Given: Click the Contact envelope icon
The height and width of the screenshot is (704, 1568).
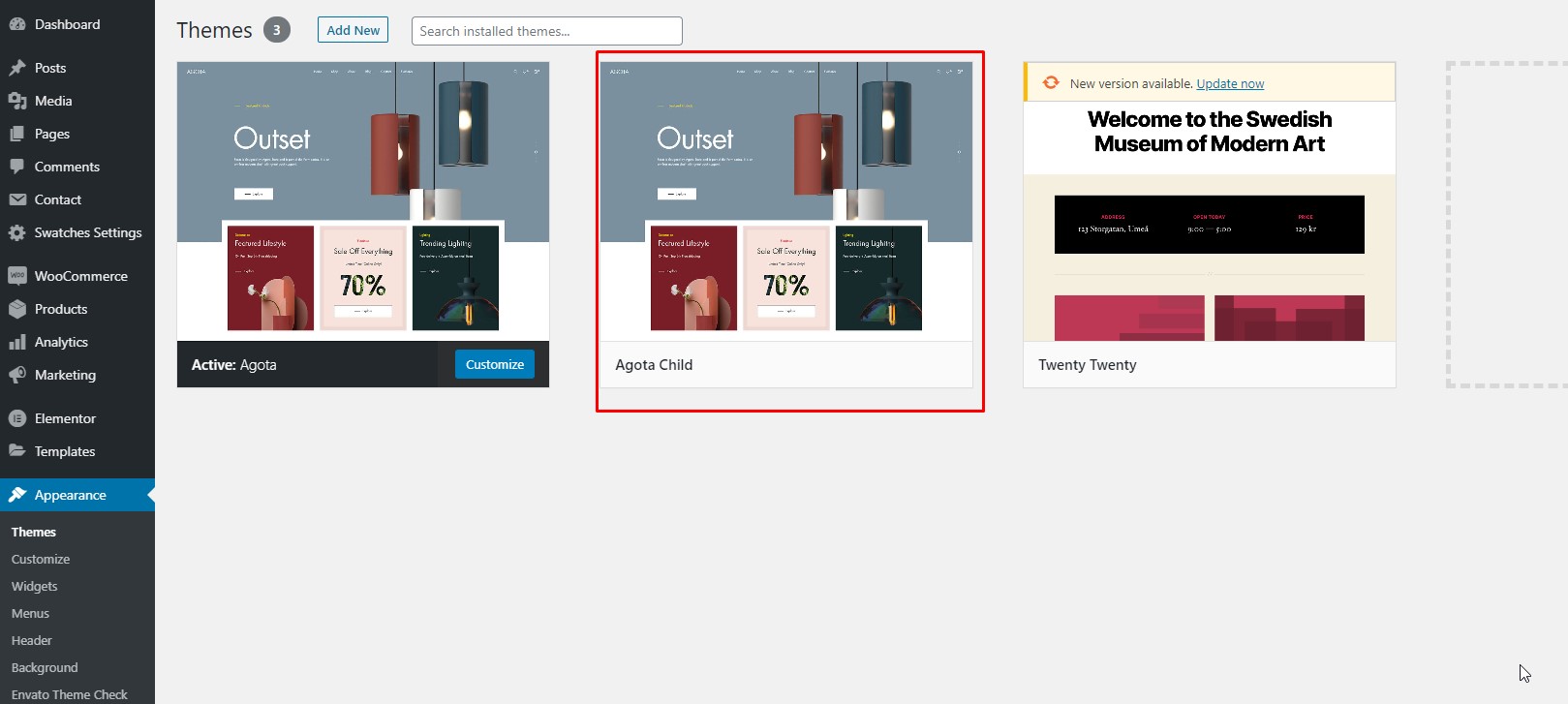Looking at the screenshot, I should coord(17,199).
